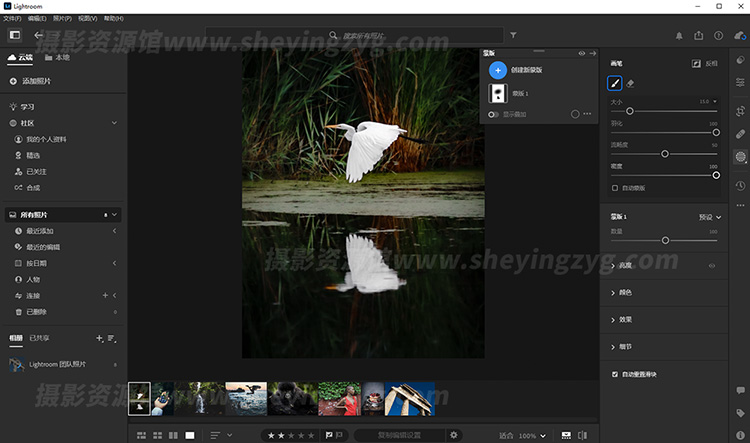Open the healing brush tool

[740, 133]
